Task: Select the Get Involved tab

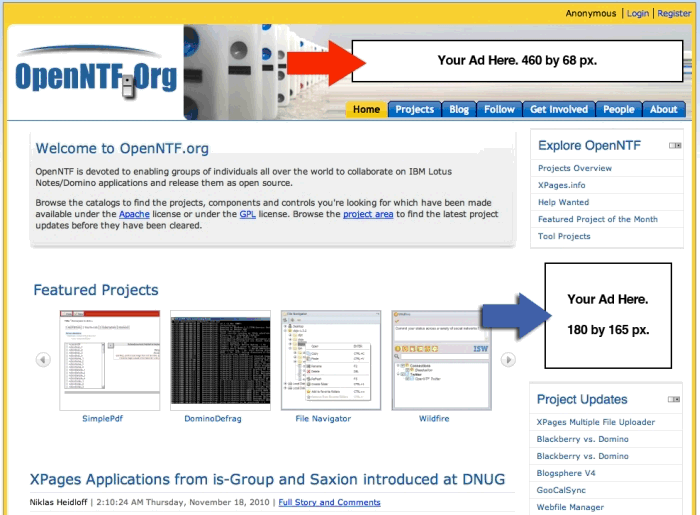Action: pyautogui.click(x=558, y=109)
